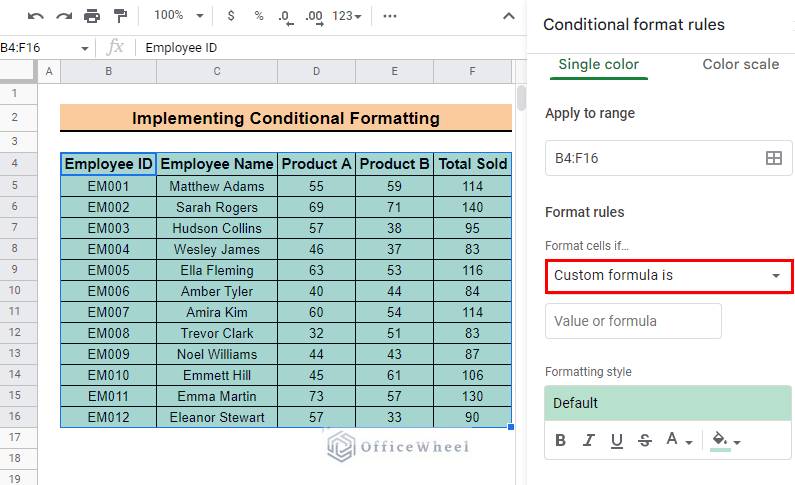Apply percent format icon
This screenshot has height=485, width=795.
[259, 16]
